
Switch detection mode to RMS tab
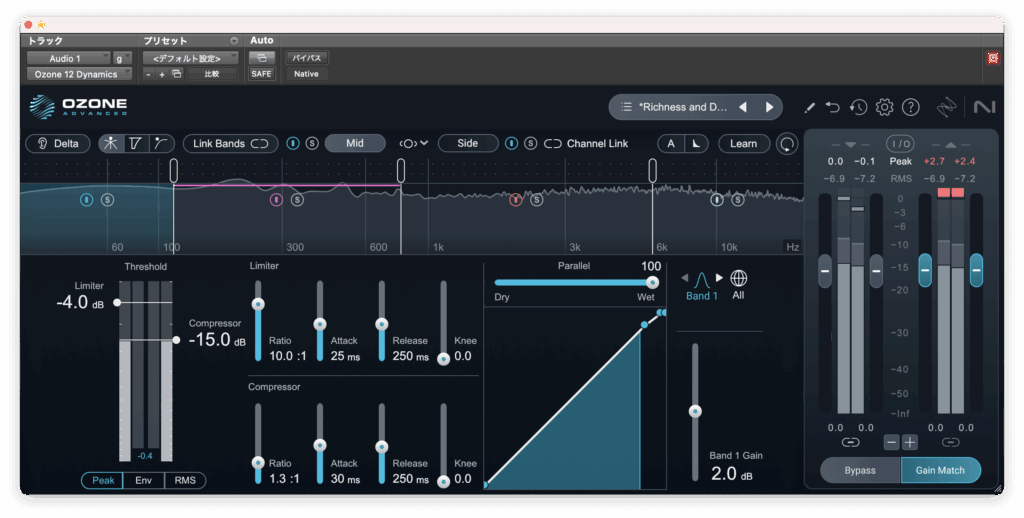tap(185, 480)
